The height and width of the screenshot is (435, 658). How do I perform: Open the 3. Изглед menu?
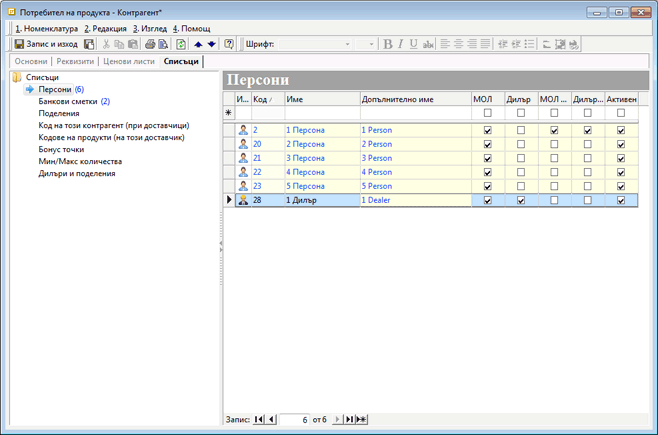(x=150, y=29)
